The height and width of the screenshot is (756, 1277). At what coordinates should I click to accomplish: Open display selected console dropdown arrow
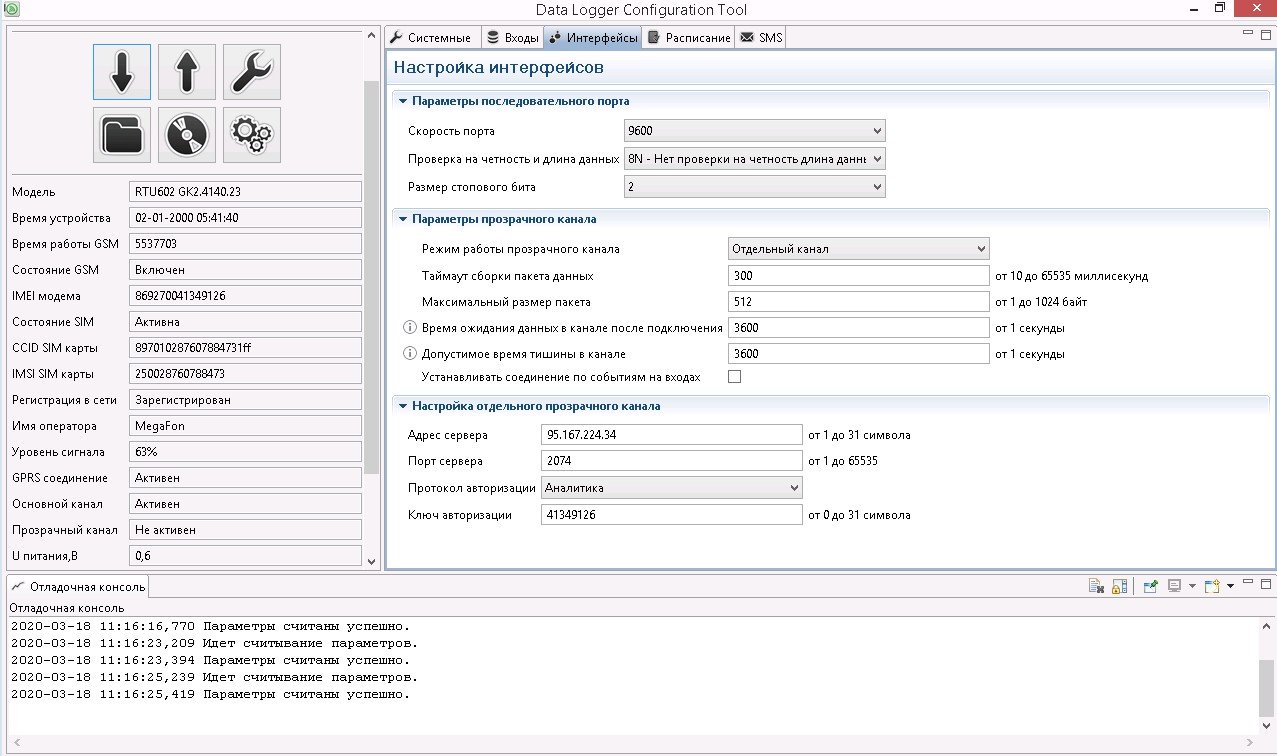point(1193,586)
